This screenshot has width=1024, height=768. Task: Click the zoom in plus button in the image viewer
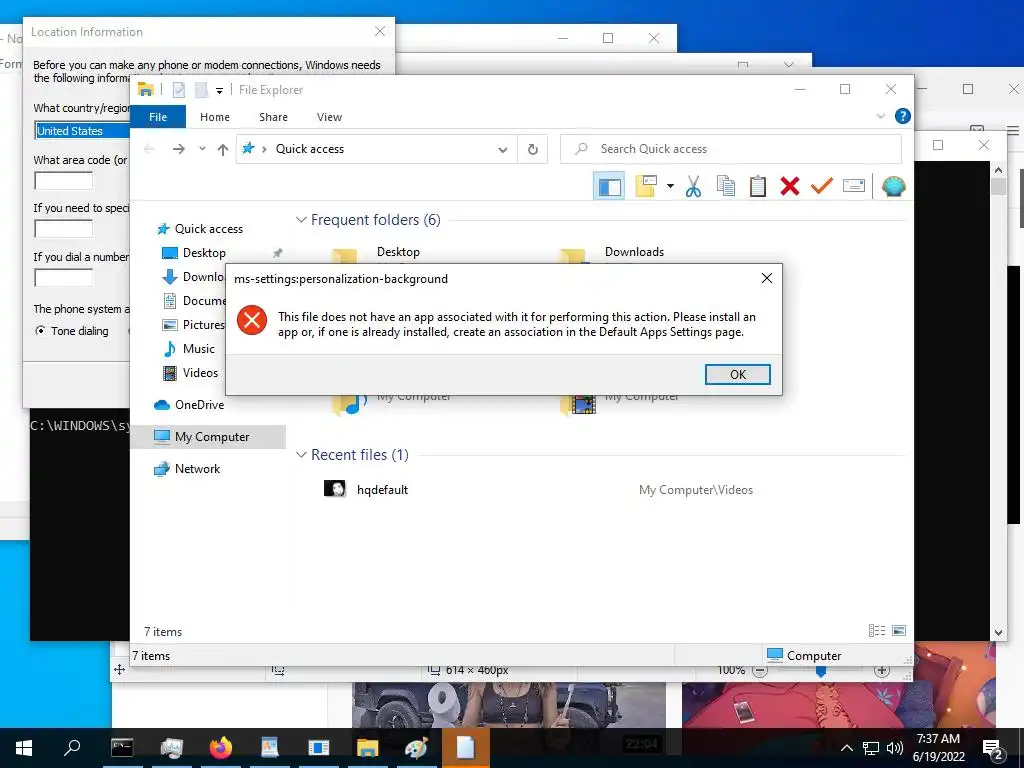[x=882, y=671]
